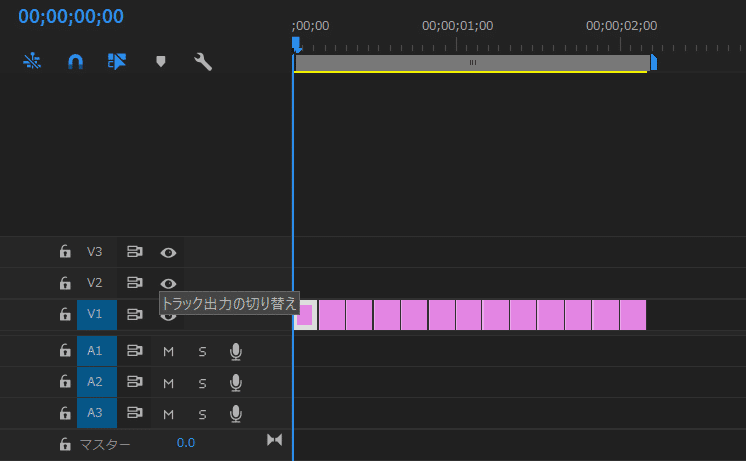Click the work area bar center handle
The width and height of the screenshot is (746, 461).
point(472,62)
